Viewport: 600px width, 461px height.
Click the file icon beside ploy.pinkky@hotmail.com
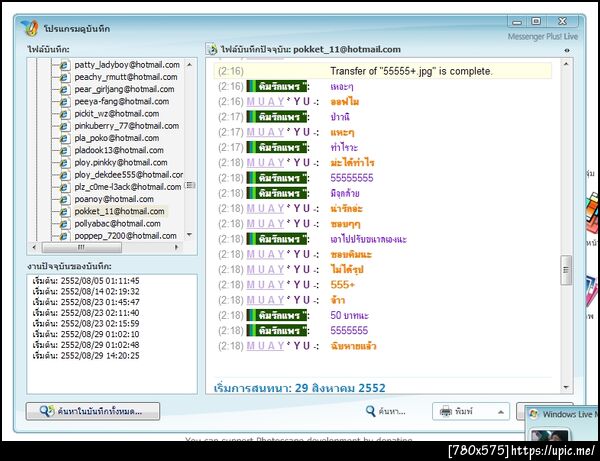[64, 163]
